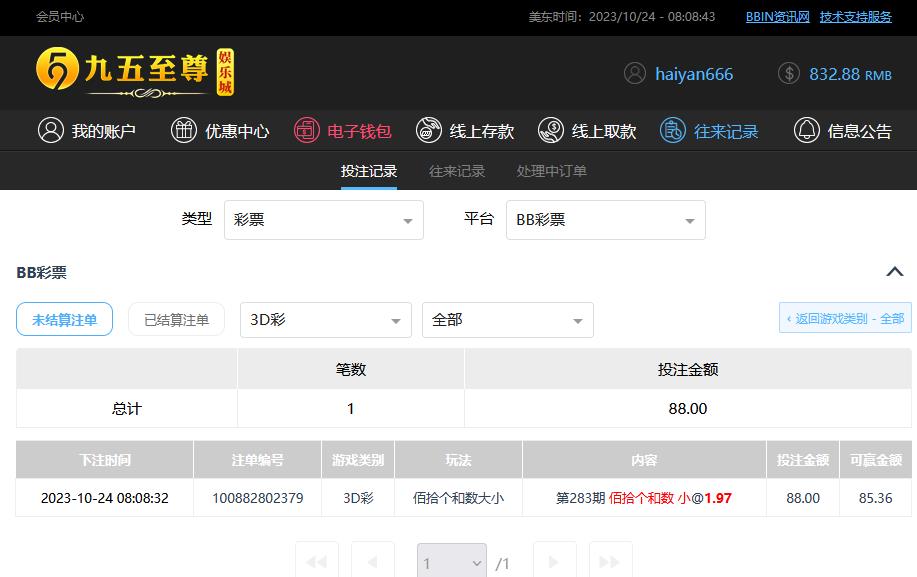Click the username haiyan666
Image resolution: width=917 pixels, height=577 pixels.
click(694, 74)
